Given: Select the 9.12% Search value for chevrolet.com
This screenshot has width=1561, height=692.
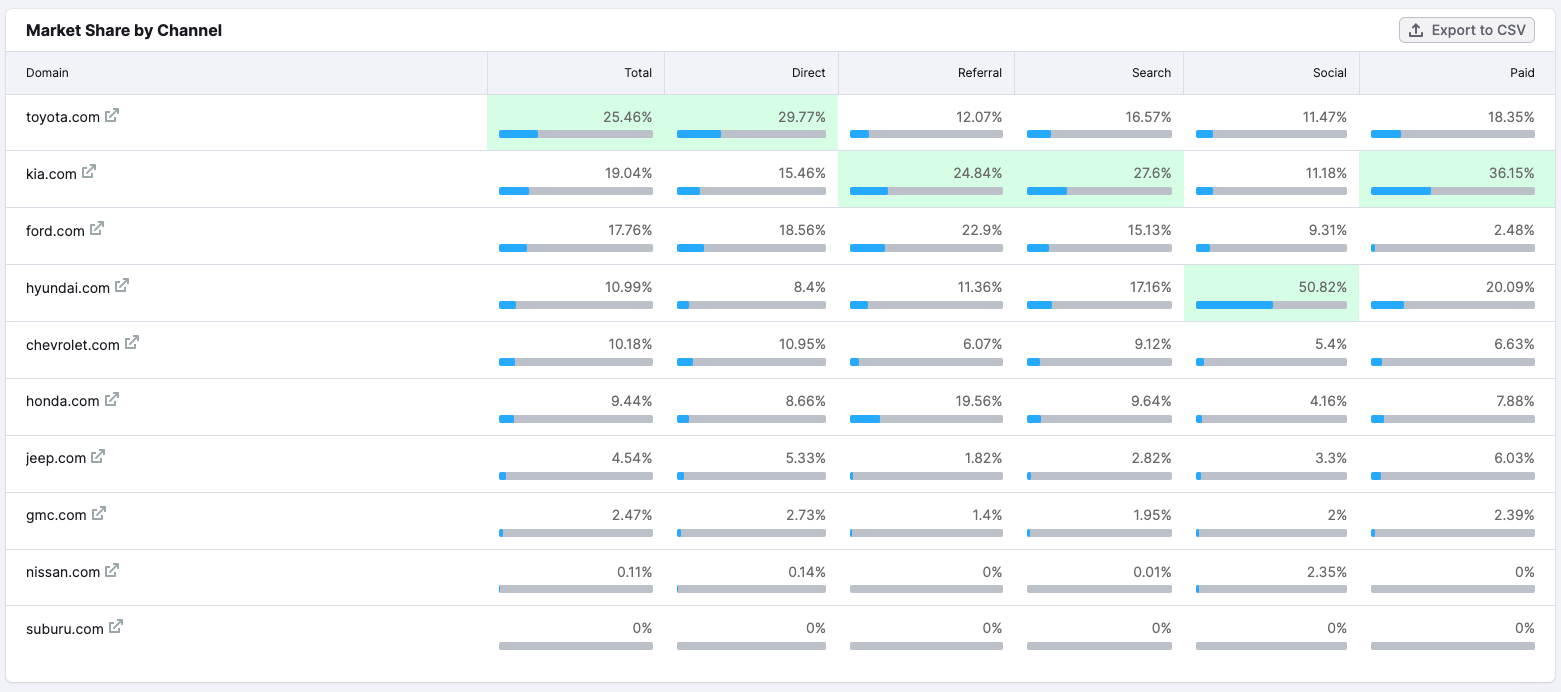Looking at the screenshot, I should coord(1152,345).
